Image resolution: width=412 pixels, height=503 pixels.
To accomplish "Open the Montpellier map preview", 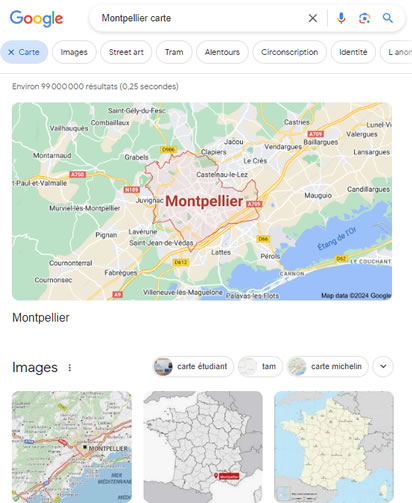I will (202, 201).
